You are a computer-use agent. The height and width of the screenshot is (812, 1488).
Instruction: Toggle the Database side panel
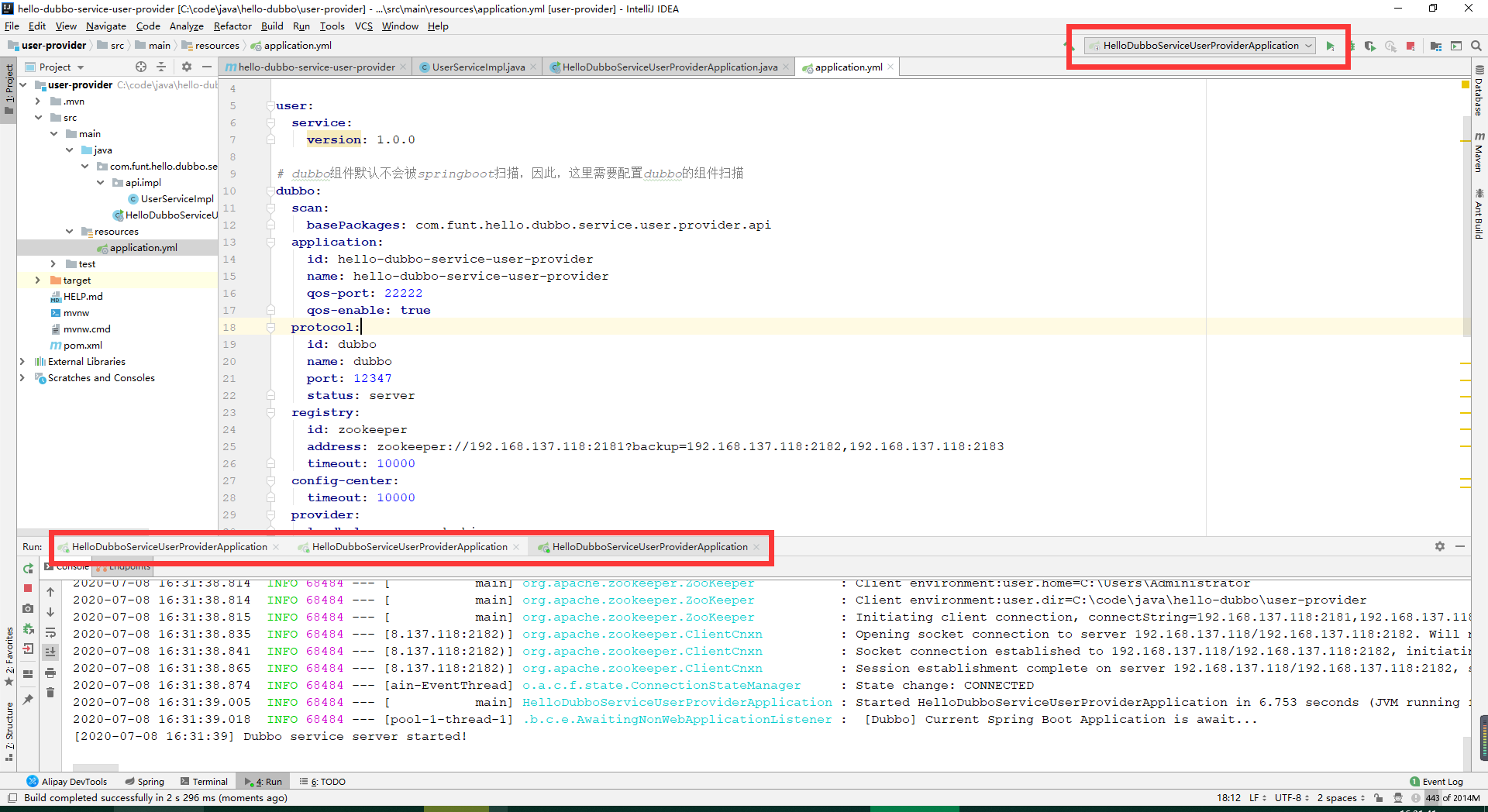pos(1479,91)
